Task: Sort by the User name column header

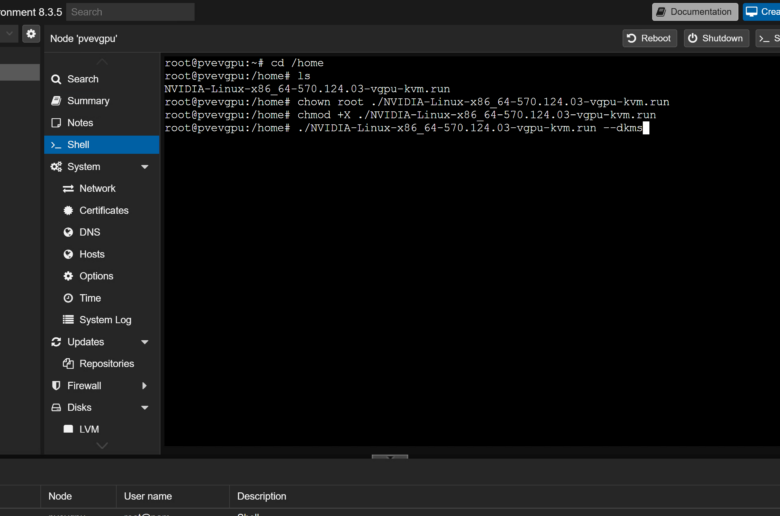Action: (x=173, y=496)
